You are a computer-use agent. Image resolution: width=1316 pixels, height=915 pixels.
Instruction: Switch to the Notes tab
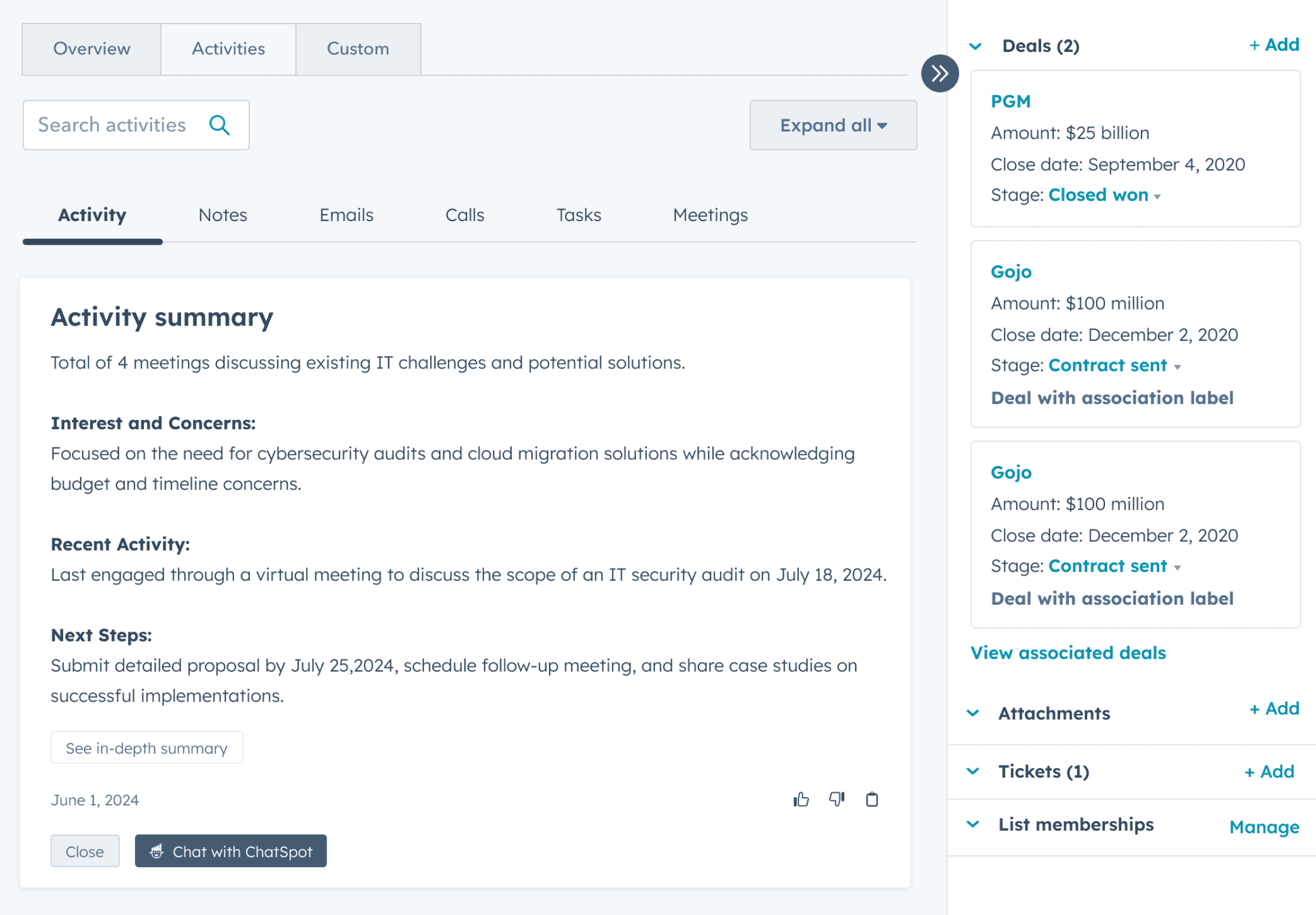[223, 215]
